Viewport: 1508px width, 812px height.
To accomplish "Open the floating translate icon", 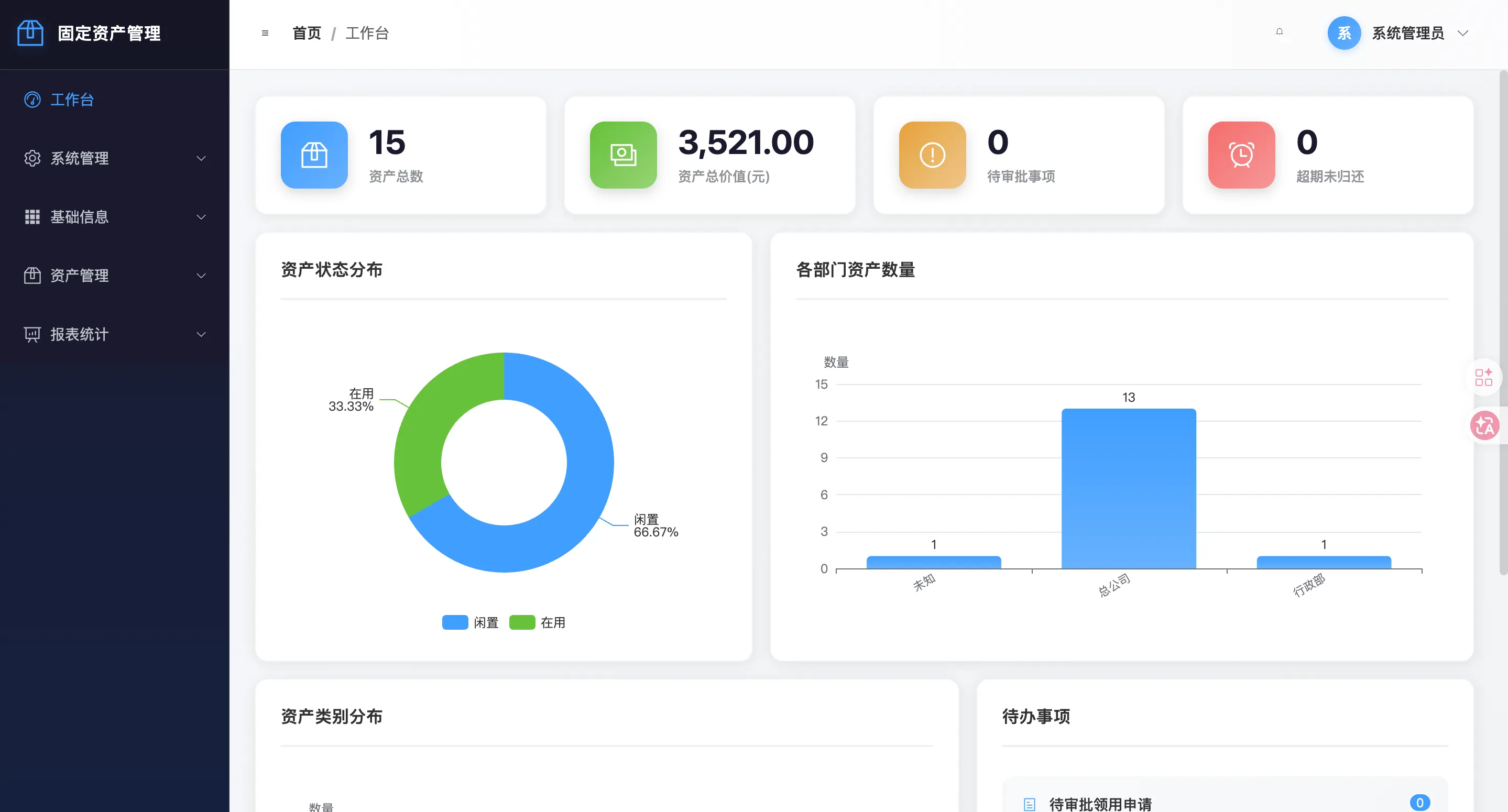I will pos(1485,425).
